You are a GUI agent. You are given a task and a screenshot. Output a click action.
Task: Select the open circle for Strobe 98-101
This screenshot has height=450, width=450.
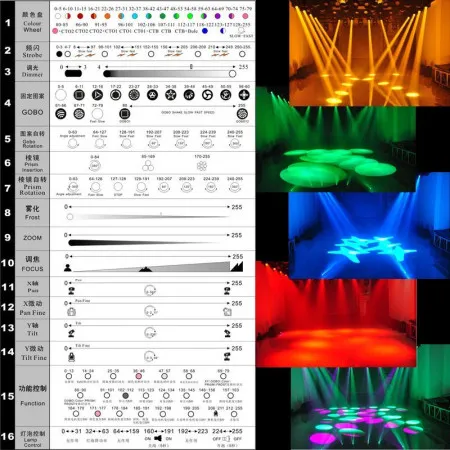click(x=105, y=54)
